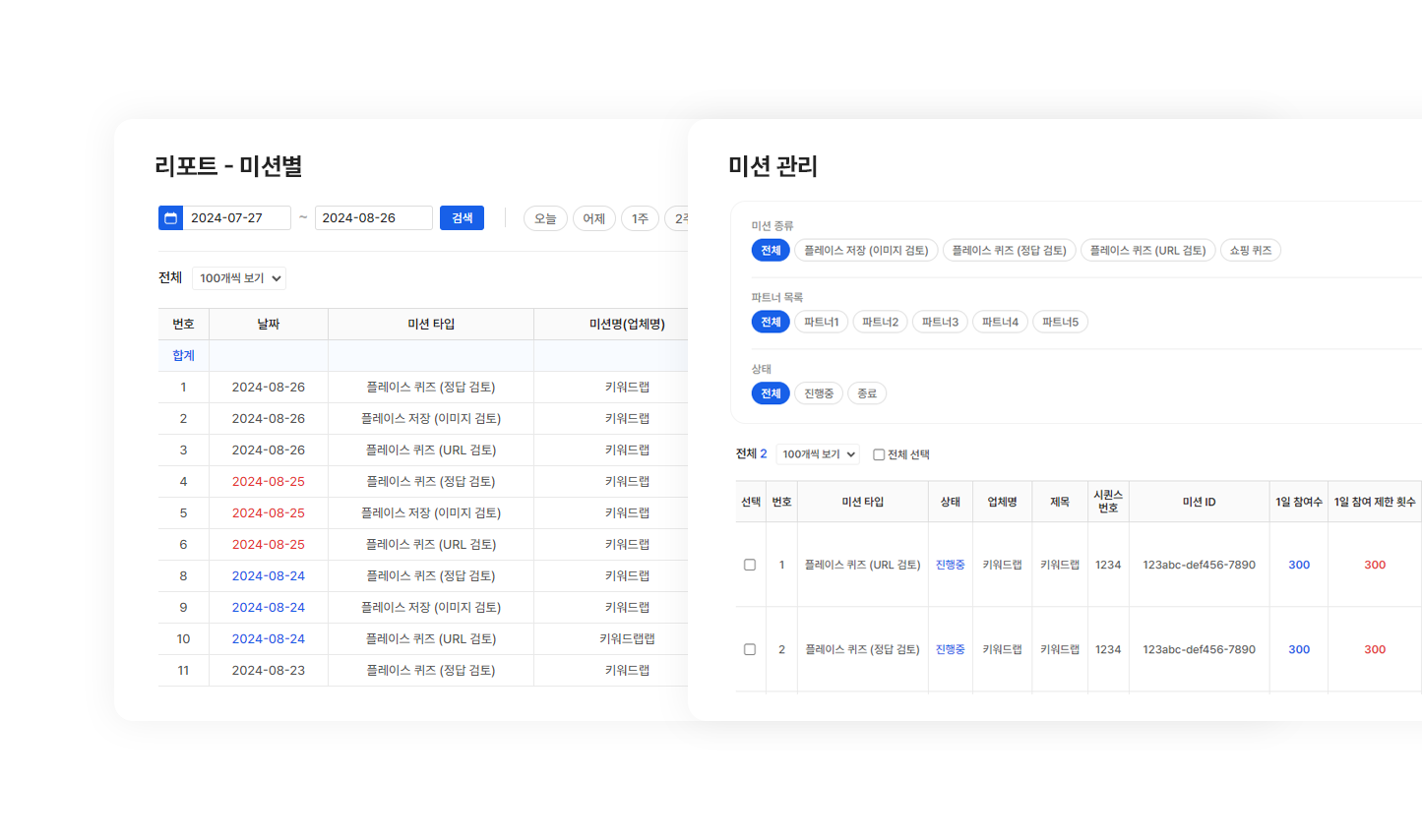Check the 전체 선택 checkbox
Screen dimensions: 1422x840
(879, 454)
